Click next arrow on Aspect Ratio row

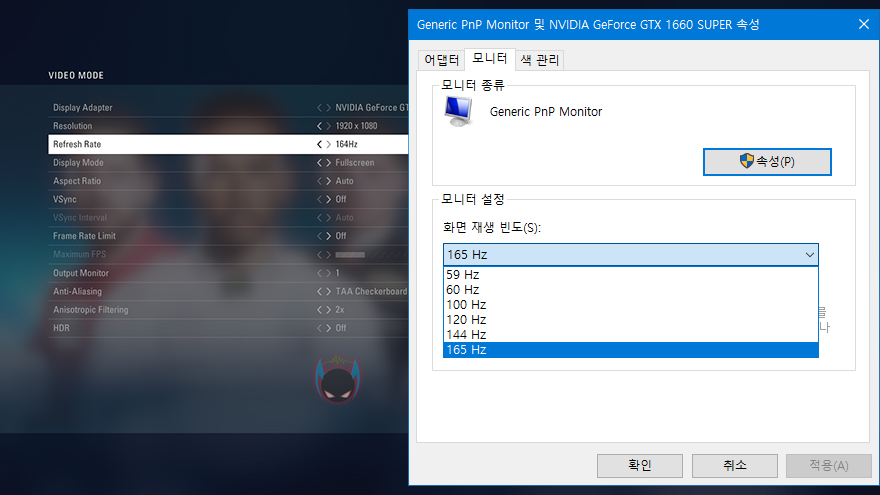(328, 181)
